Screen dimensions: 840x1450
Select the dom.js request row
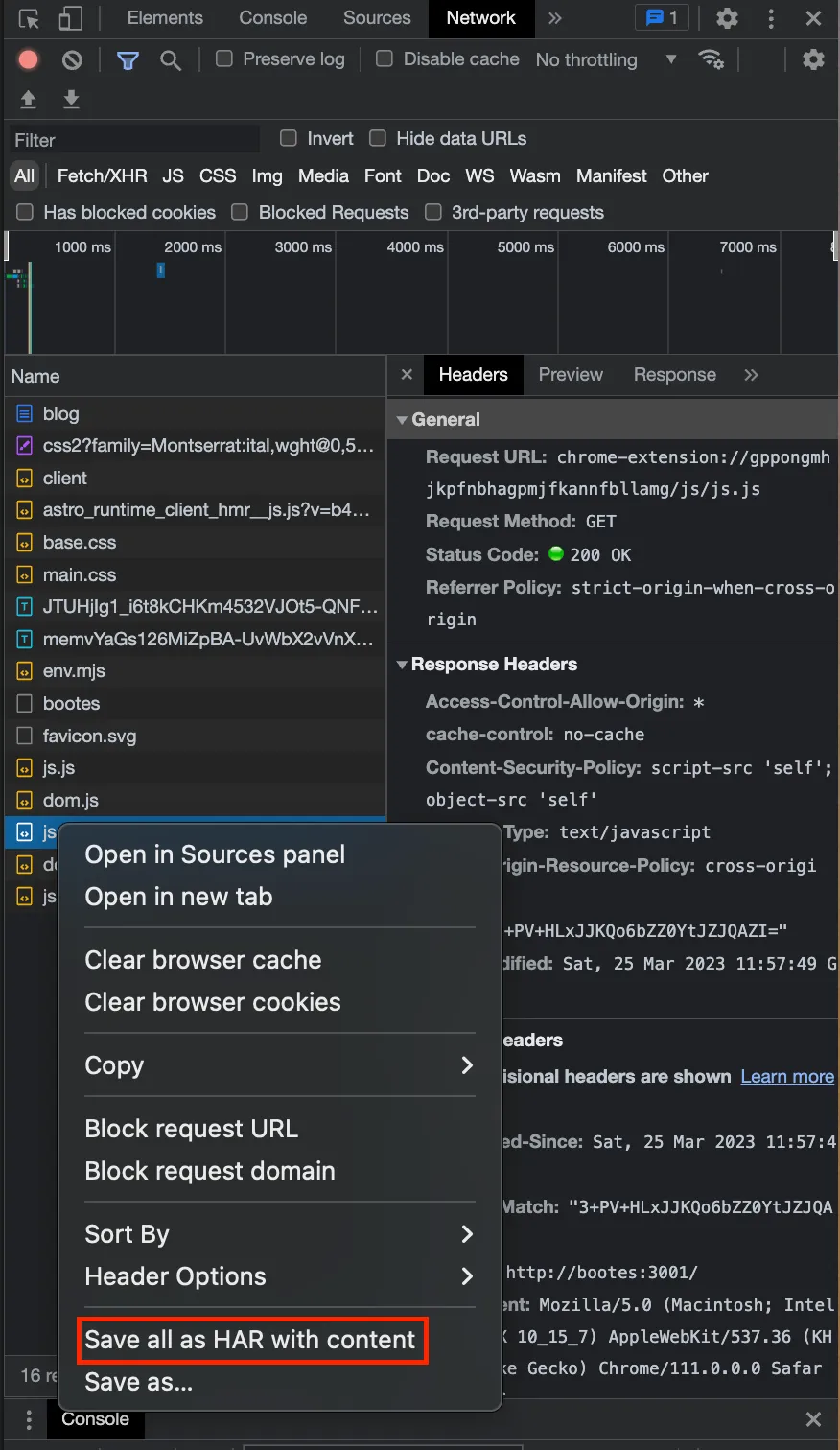[x=194, y=800]
